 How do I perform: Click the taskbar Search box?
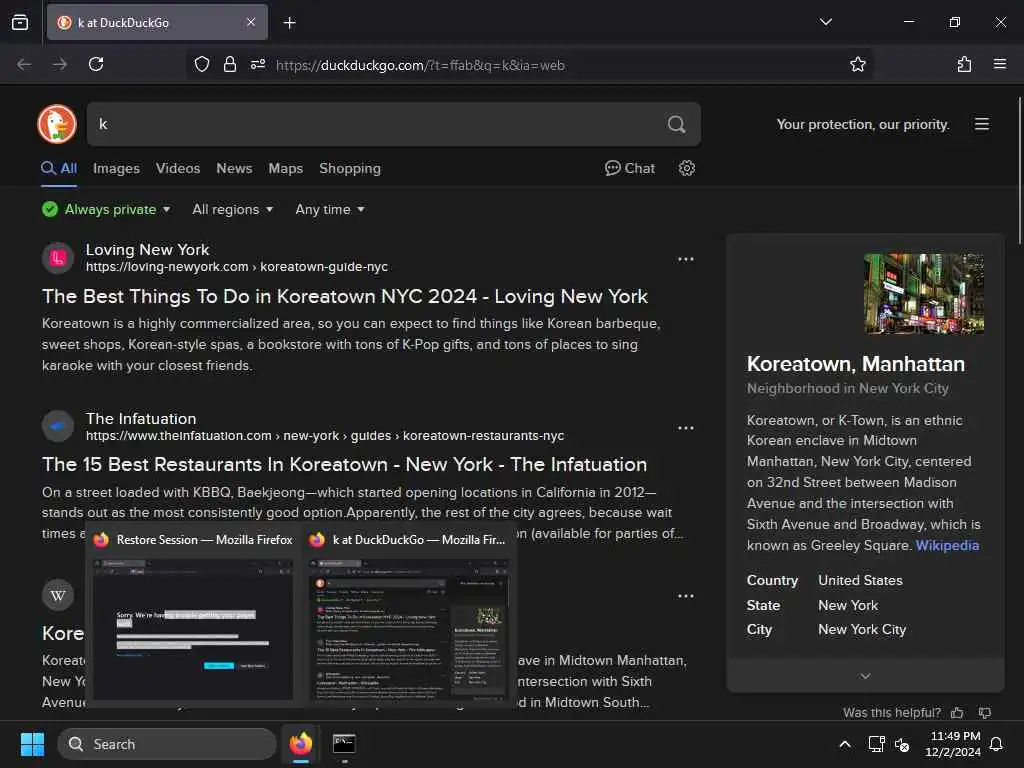167,744
